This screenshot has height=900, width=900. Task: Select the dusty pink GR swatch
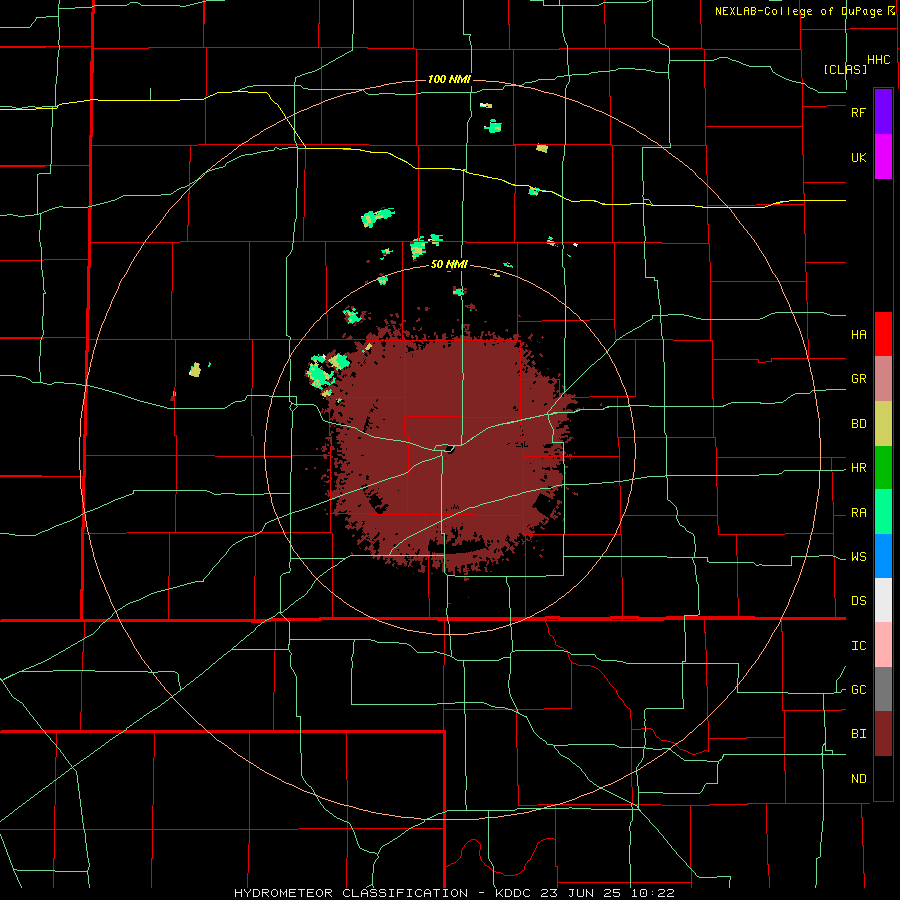click(883, 379)
